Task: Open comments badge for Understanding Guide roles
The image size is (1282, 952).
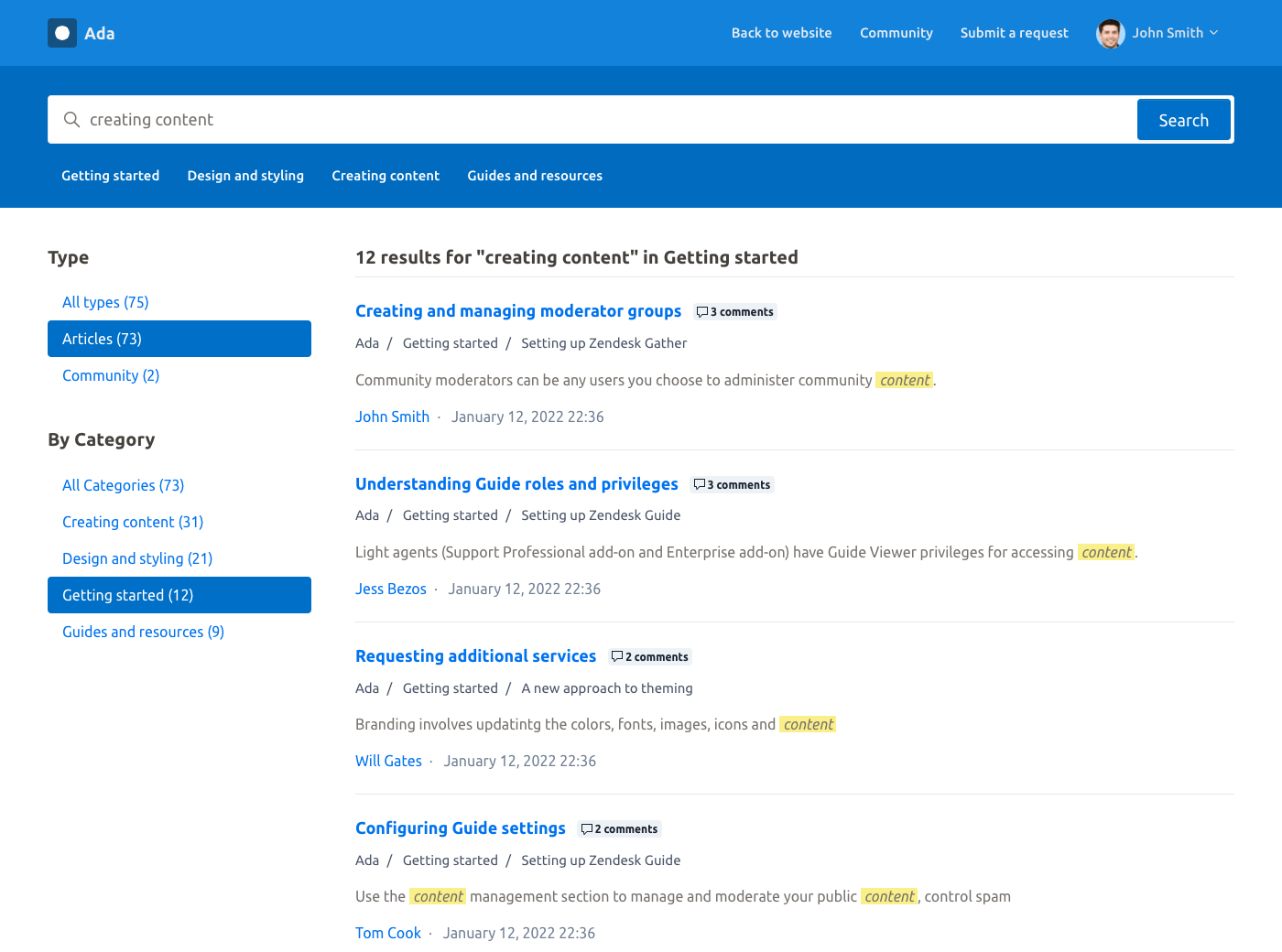Action: point(733,485)
